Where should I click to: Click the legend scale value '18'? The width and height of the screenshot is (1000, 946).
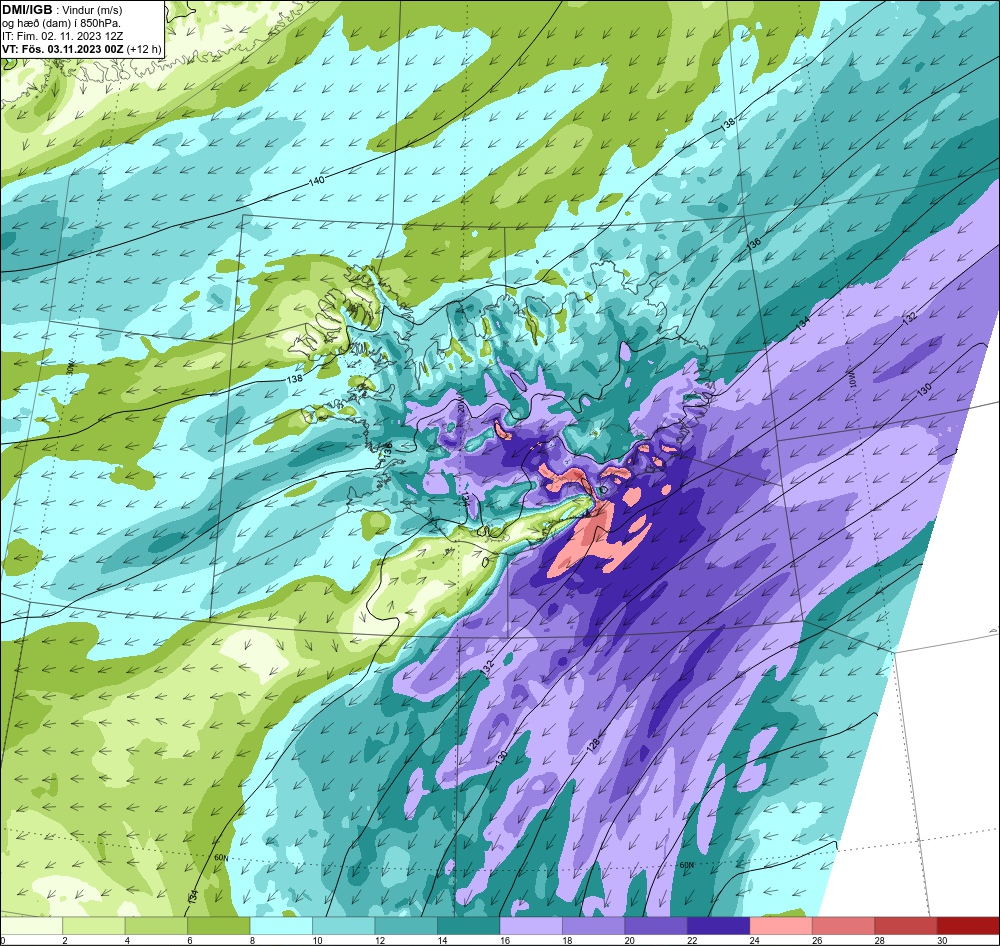pos(567,940)
